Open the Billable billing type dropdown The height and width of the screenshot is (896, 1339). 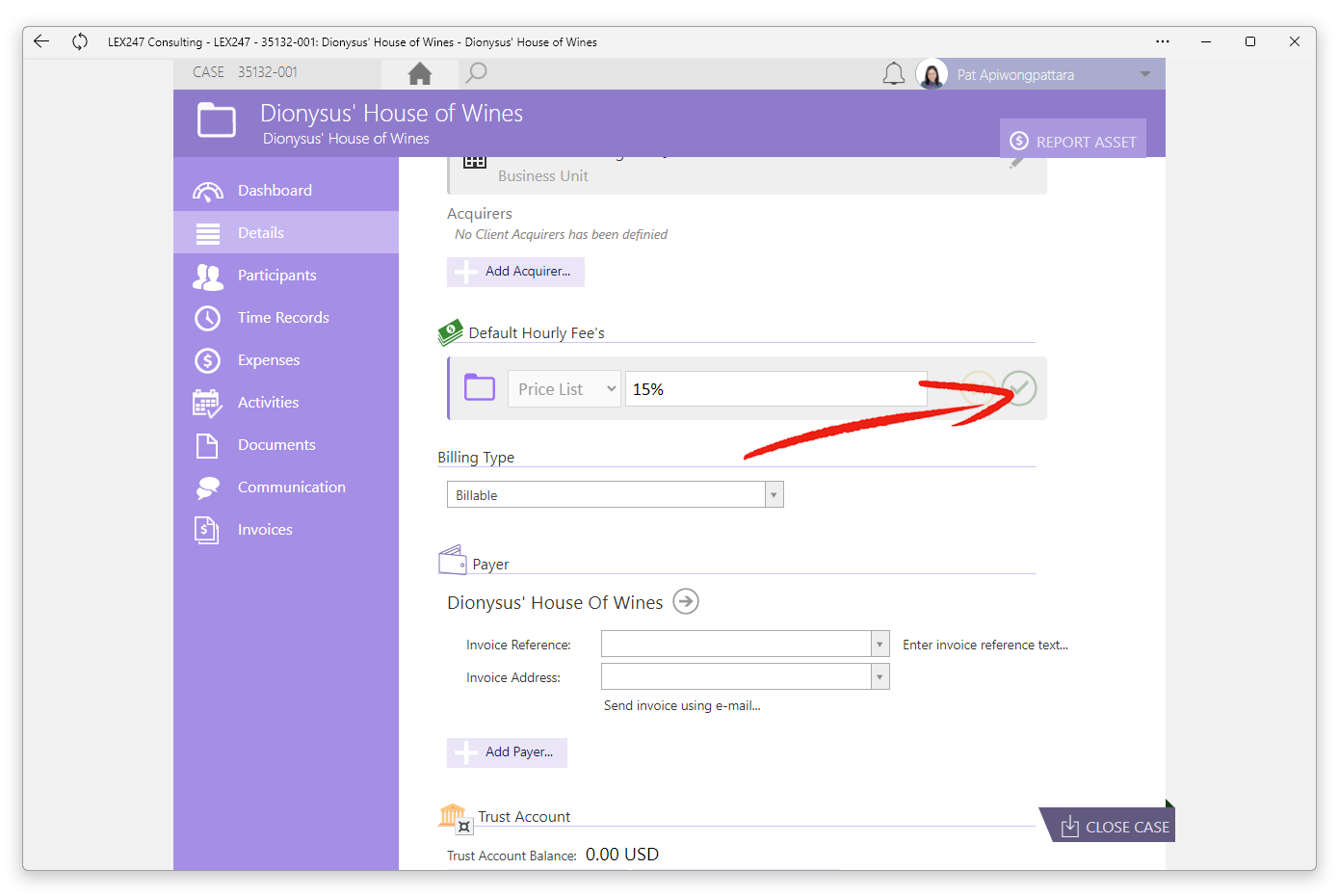[615, 494]
